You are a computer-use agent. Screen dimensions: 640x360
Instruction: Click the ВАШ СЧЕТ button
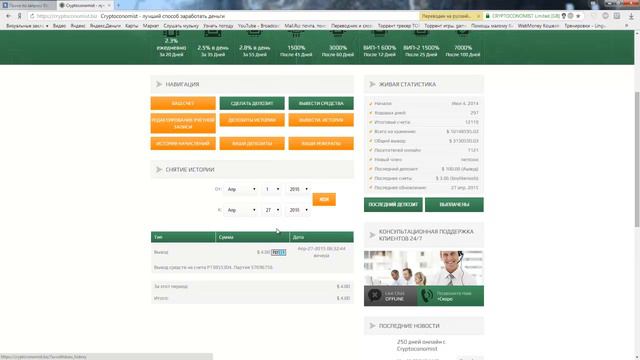click(183, 103)
